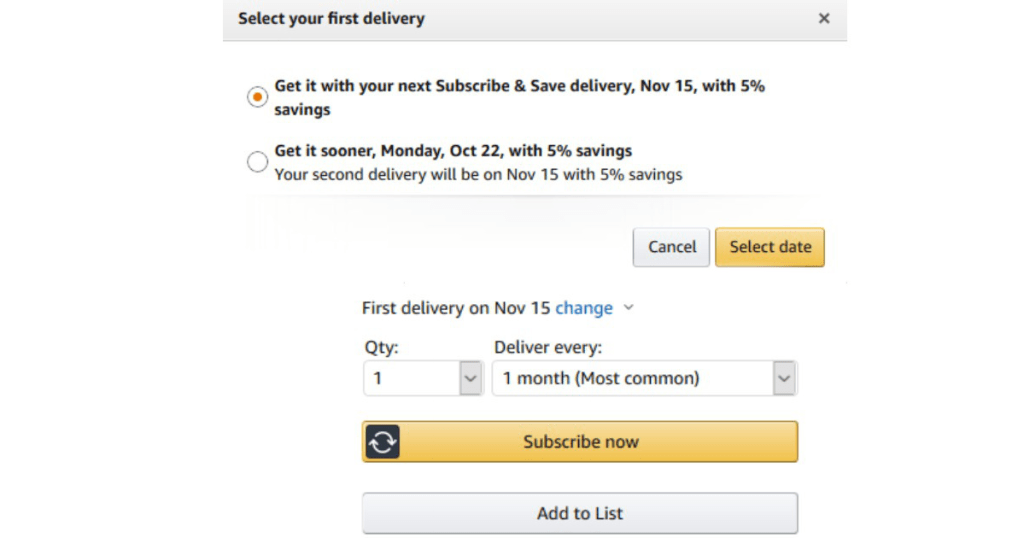Click the 'First delivery on Nov 15' text
1024x538 pixels.
click(456, 308)
